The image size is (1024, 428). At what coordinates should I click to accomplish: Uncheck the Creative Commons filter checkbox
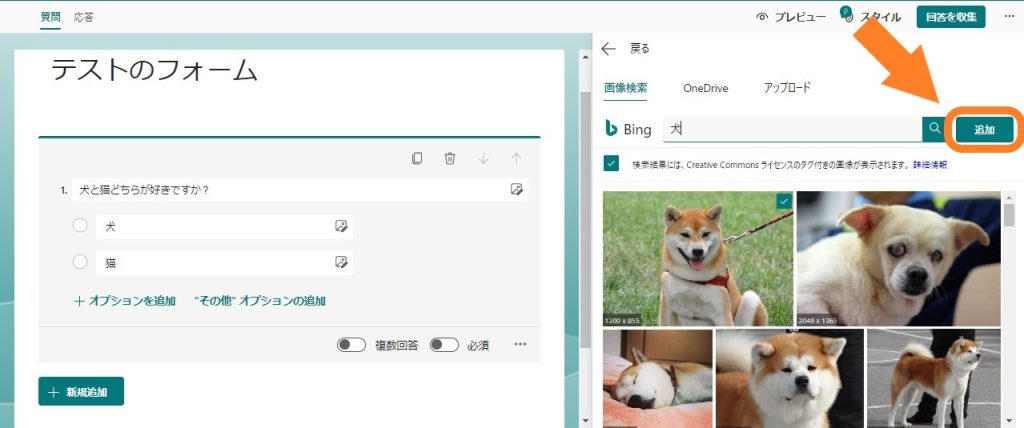(611, 163)
